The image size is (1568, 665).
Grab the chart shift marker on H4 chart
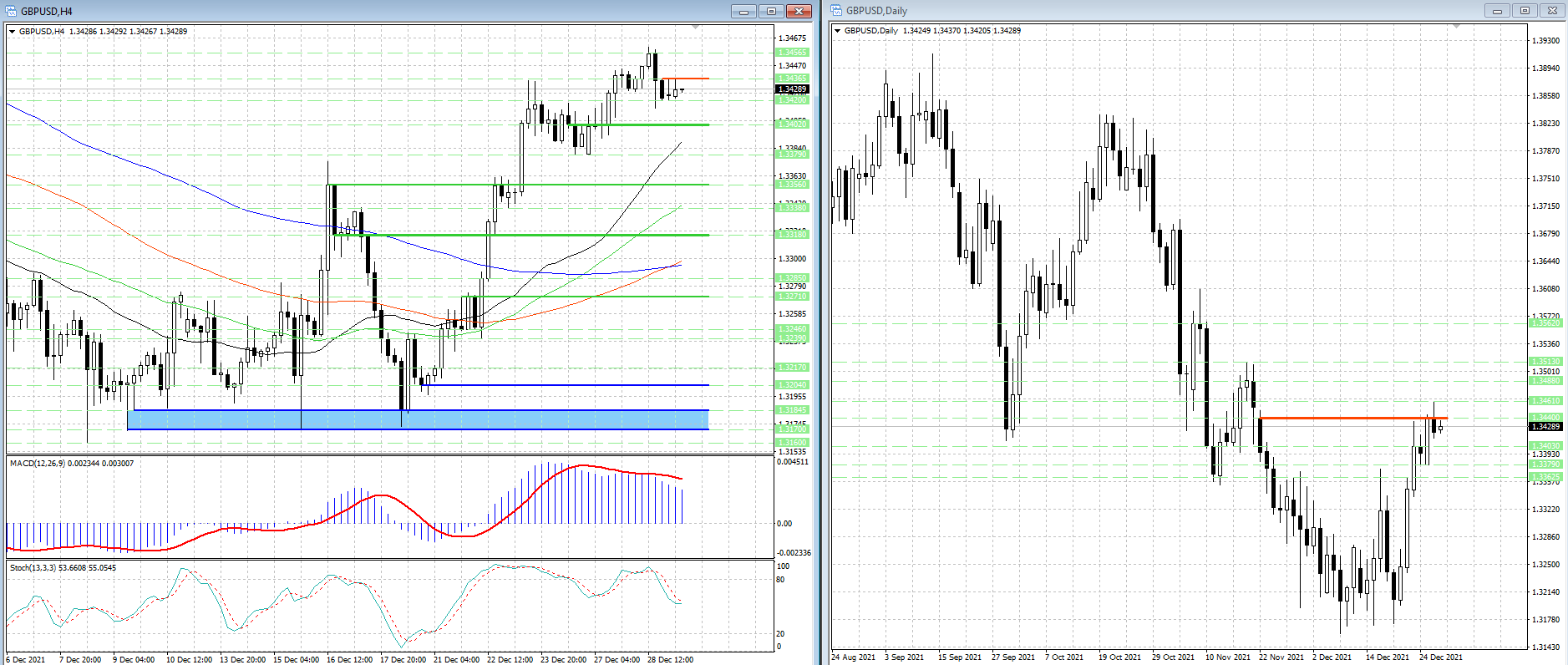[x=696, y=28]
